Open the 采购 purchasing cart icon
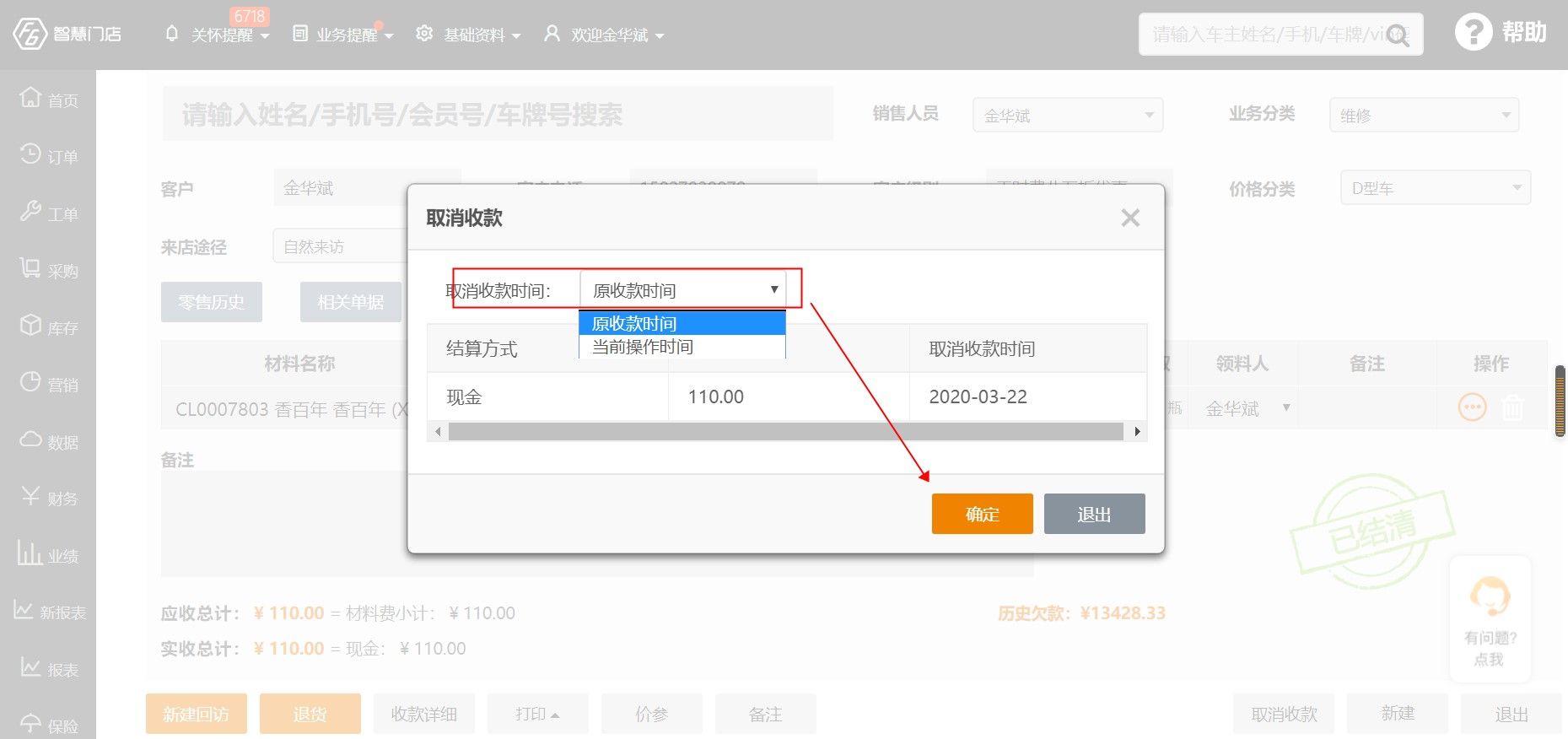Screen dimensions: 1568x739 click(x=30, y=268)
